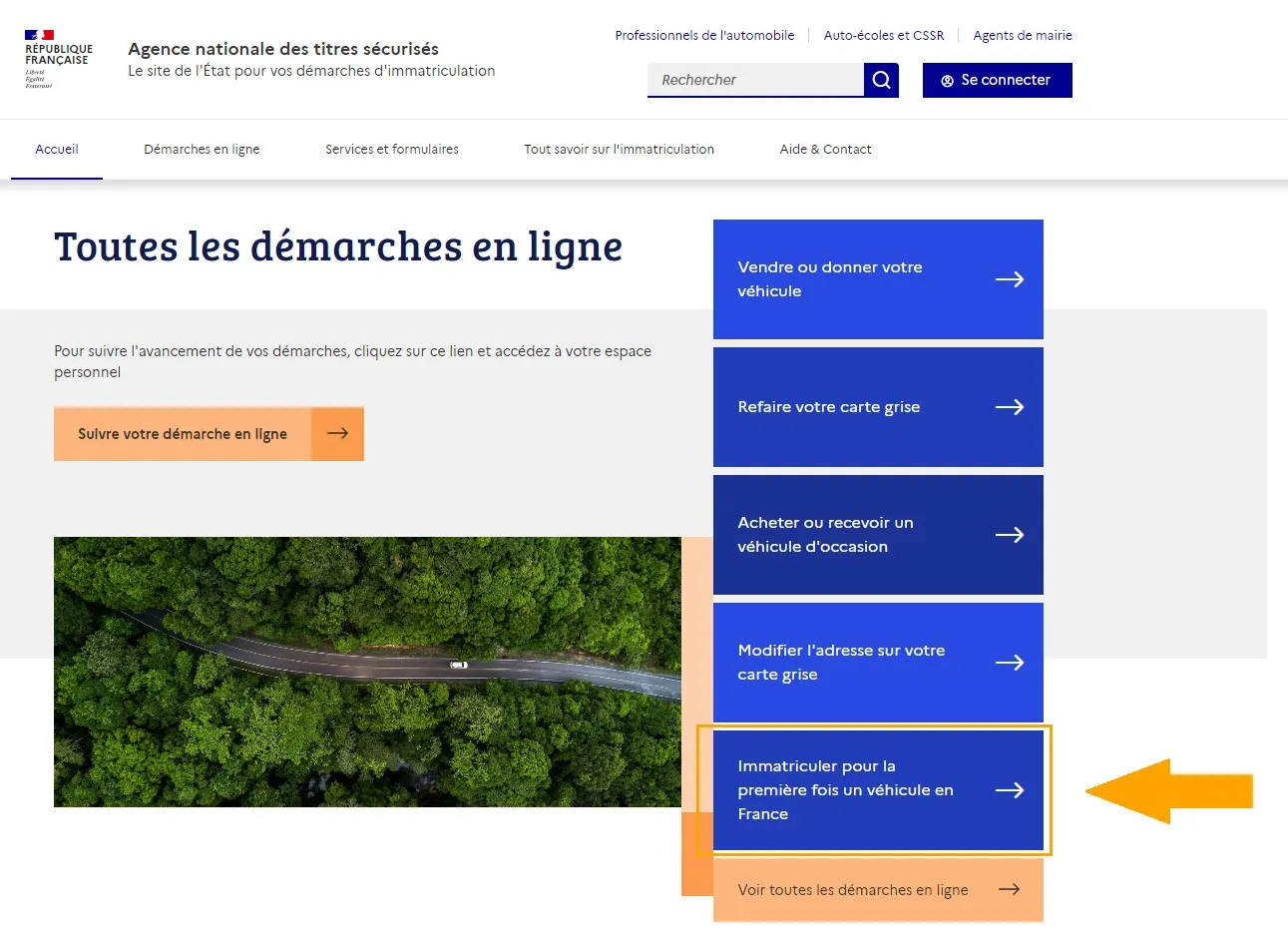Click the Se connecter button
The height and width of the screenshot is (943, 1288).
pyautogui.click(x=998, y=80)
